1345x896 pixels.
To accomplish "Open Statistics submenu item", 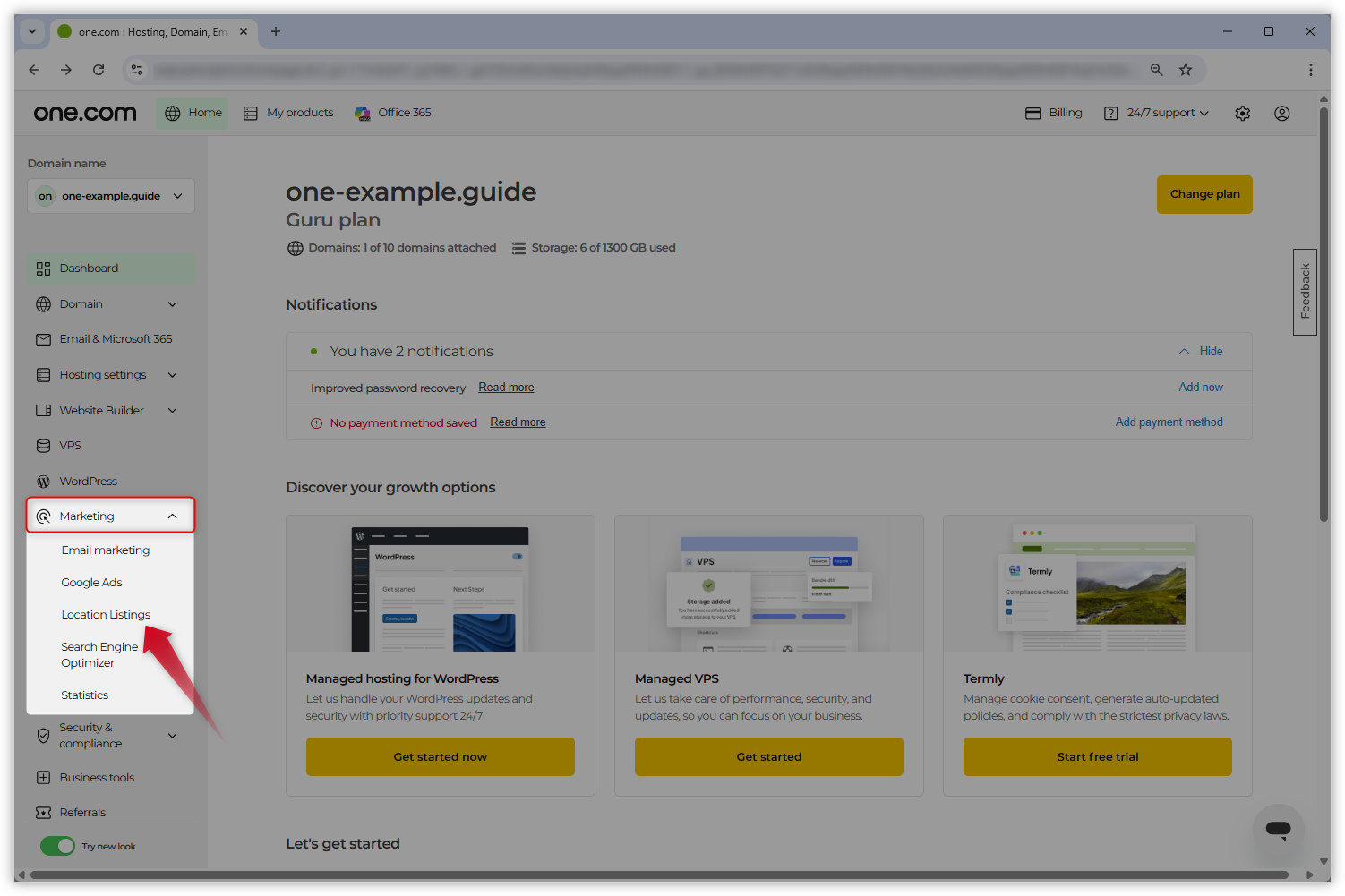I will tap(84, 695).
